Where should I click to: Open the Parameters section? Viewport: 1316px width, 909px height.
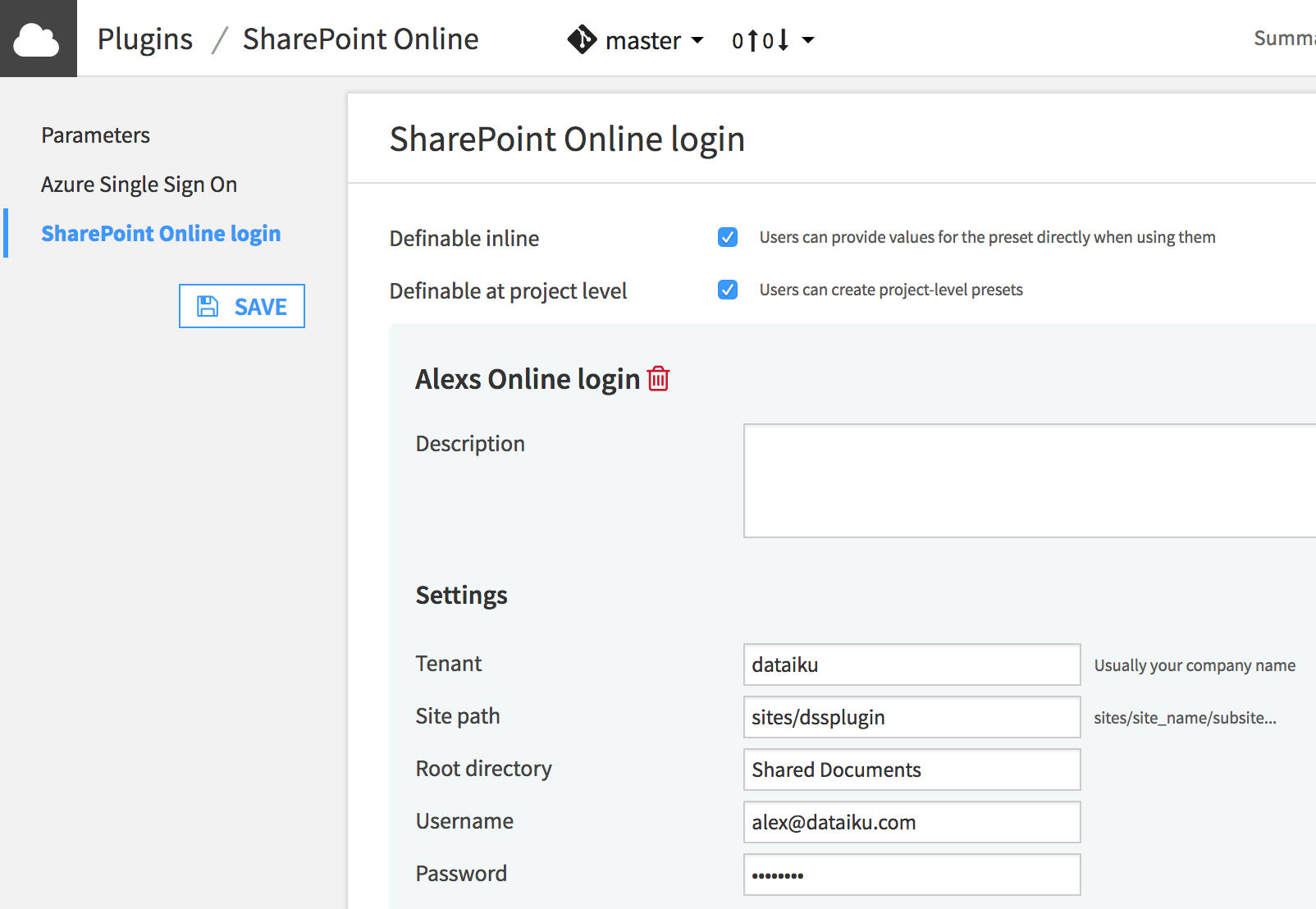(95, 135)
